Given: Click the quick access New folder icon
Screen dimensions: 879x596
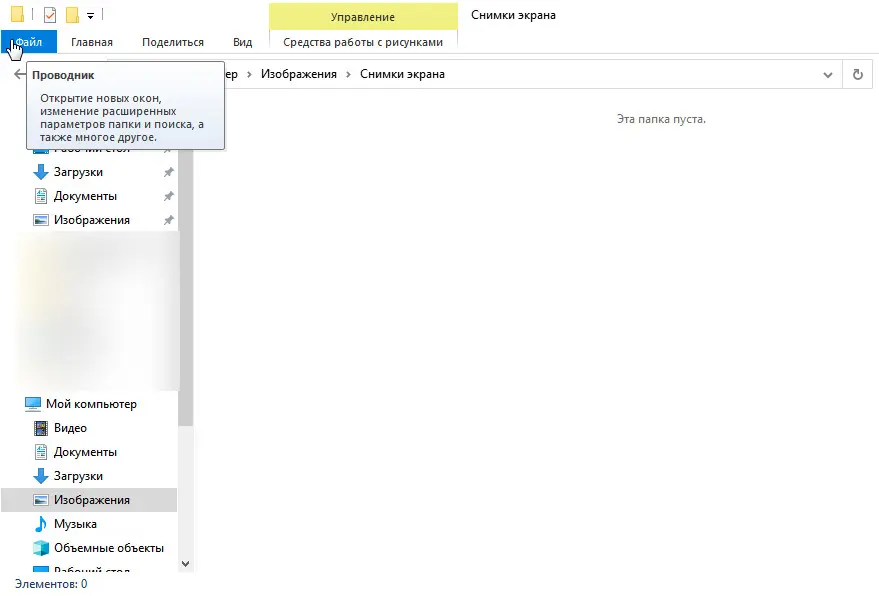Looking at the screenshot, I should point(72,15).
